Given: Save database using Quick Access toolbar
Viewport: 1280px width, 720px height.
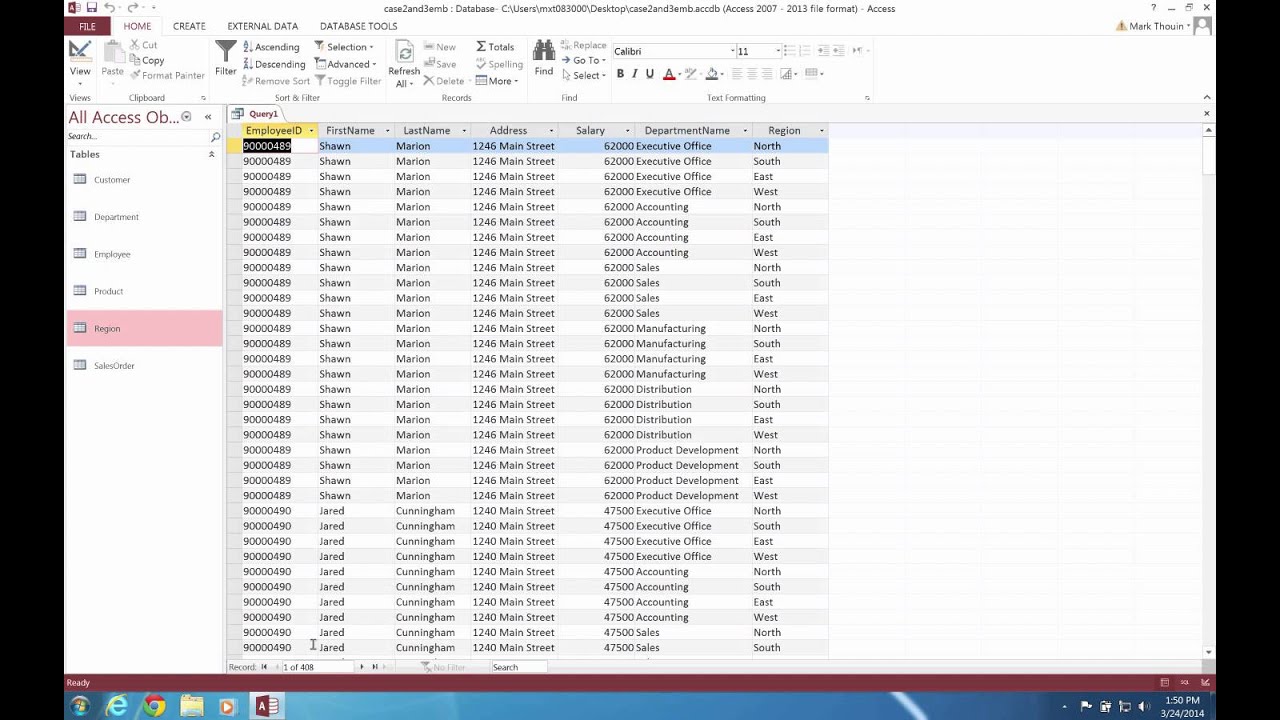Looking at the screenshot, I should [x=93, y=8].
